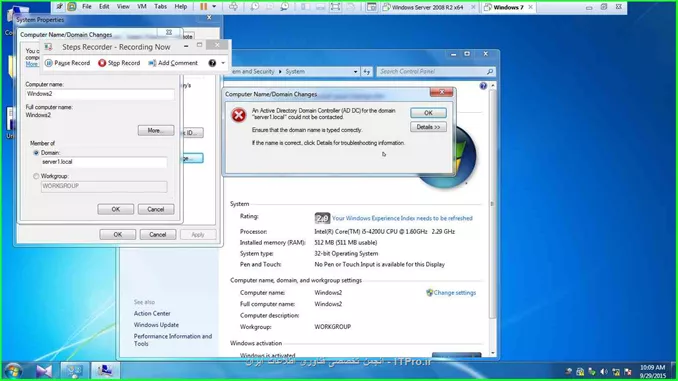The image size is (678, 381).
Task: Click the Unity mode toolbar icon
Action: [351, 6]
